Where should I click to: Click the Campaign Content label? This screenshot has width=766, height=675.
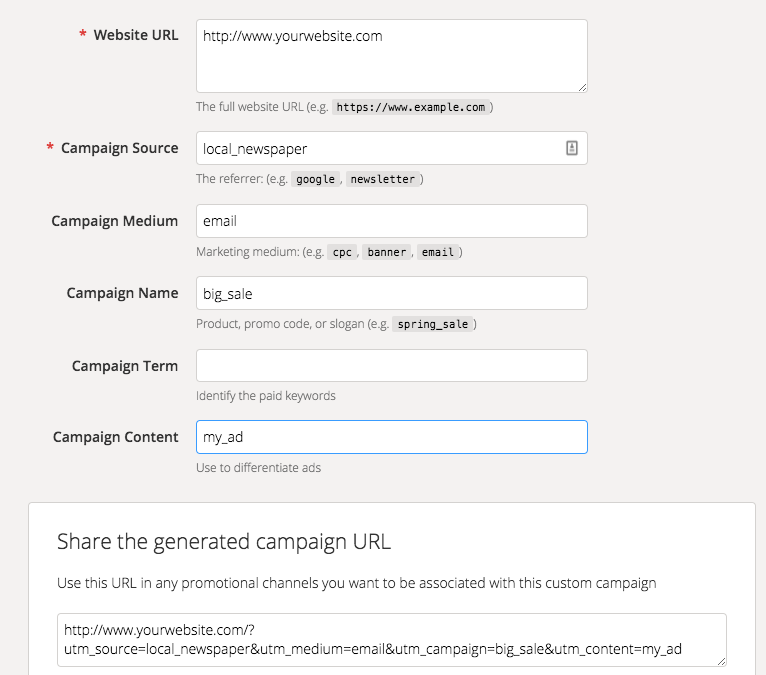coord(115,437)
